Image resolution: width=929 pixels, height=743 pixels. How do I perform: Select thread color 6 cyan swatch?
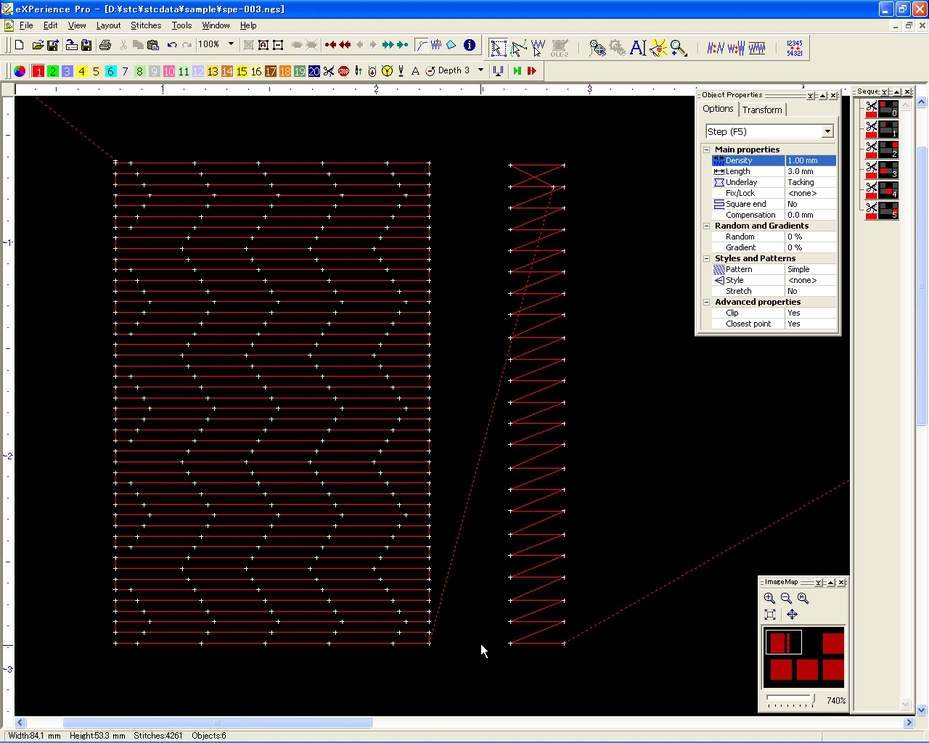(111, 71)
